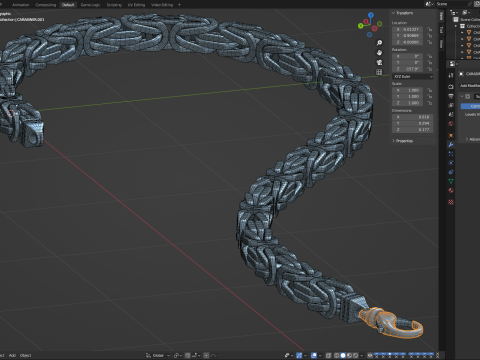480x360 pixels.
Task: Open outliner editor type dropdown
Action: (x=453, y=13)
